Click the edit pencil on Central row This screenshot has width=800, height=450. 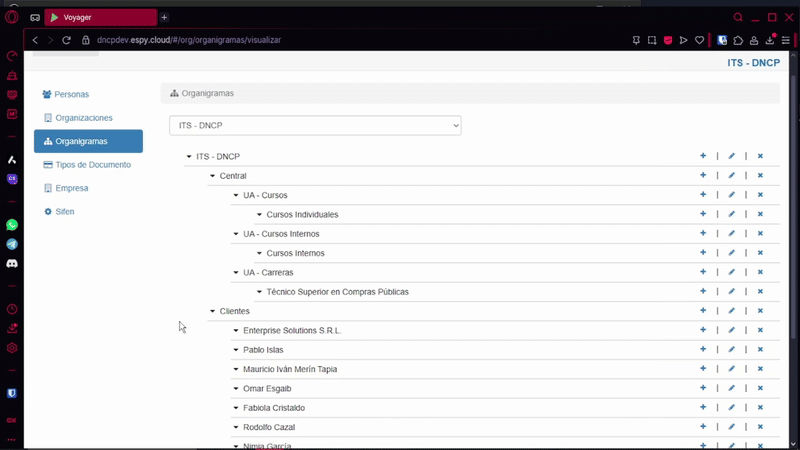pos(731,176)
